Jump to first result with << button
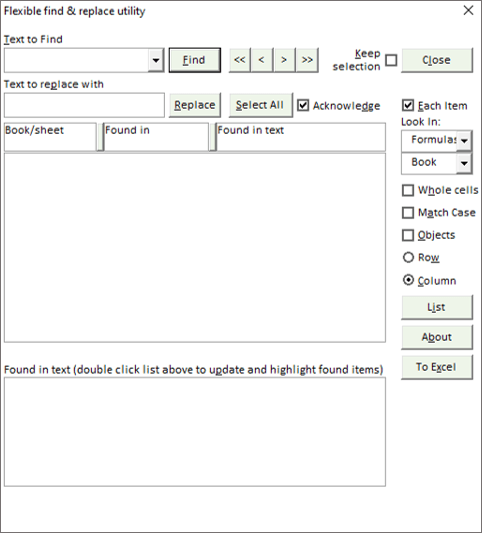The width and height of the screenshot is (482, 533). pos(240,60)
